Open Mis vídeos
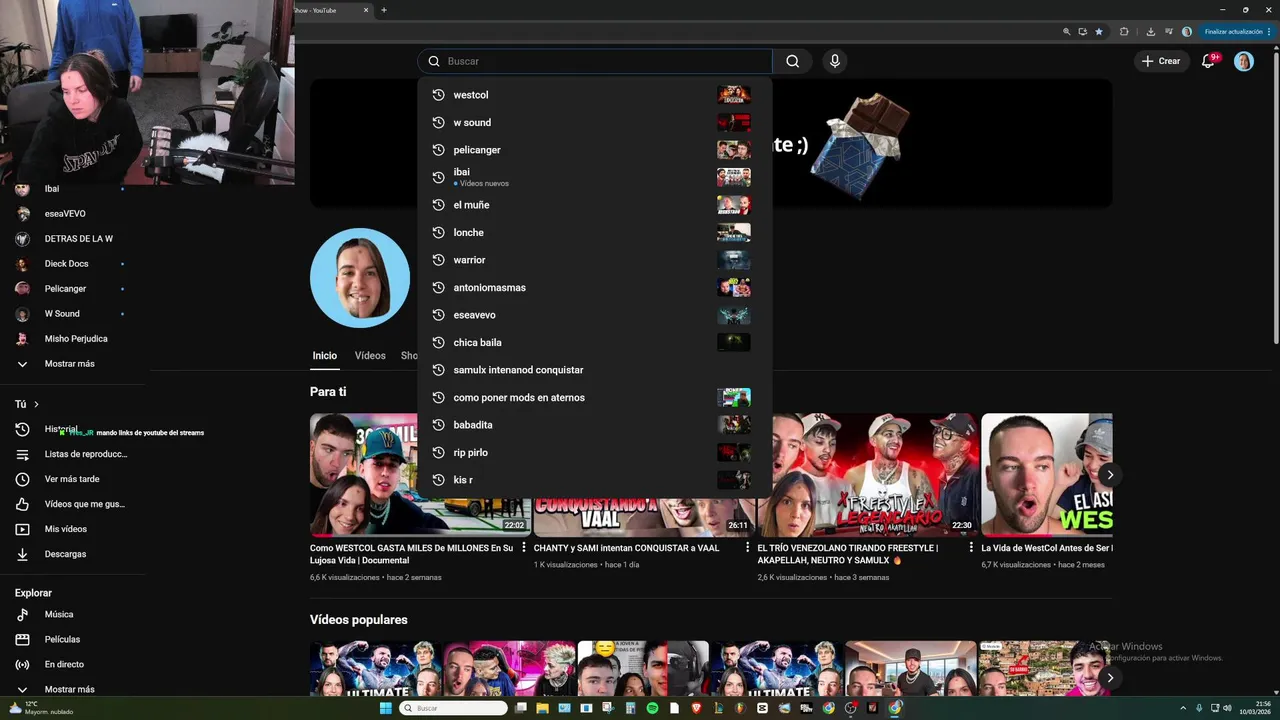This screenshot has width=1280, height=720. (x=72, y=529)
